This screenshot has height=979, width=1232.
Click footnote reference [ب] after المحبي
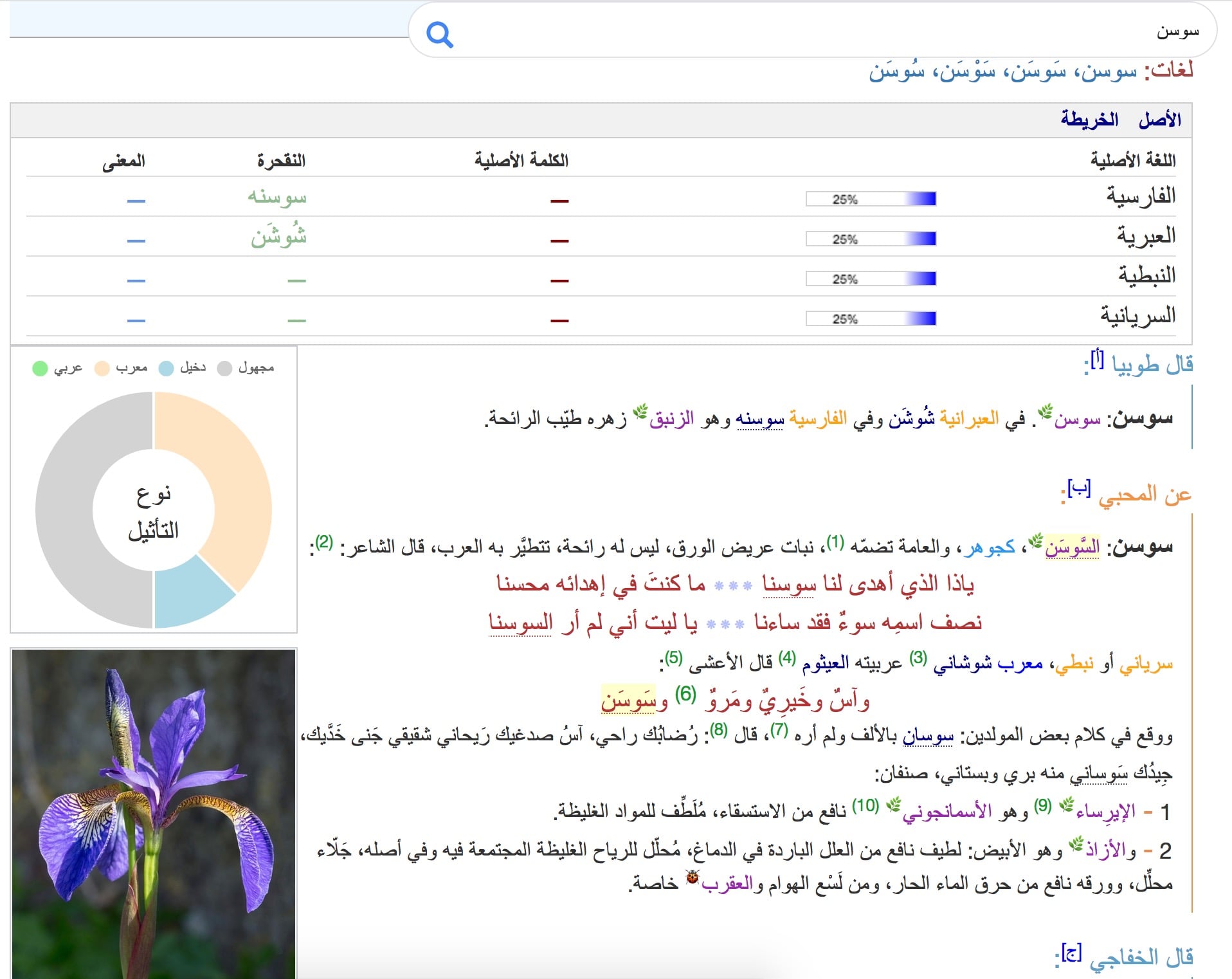point(1079,489)
